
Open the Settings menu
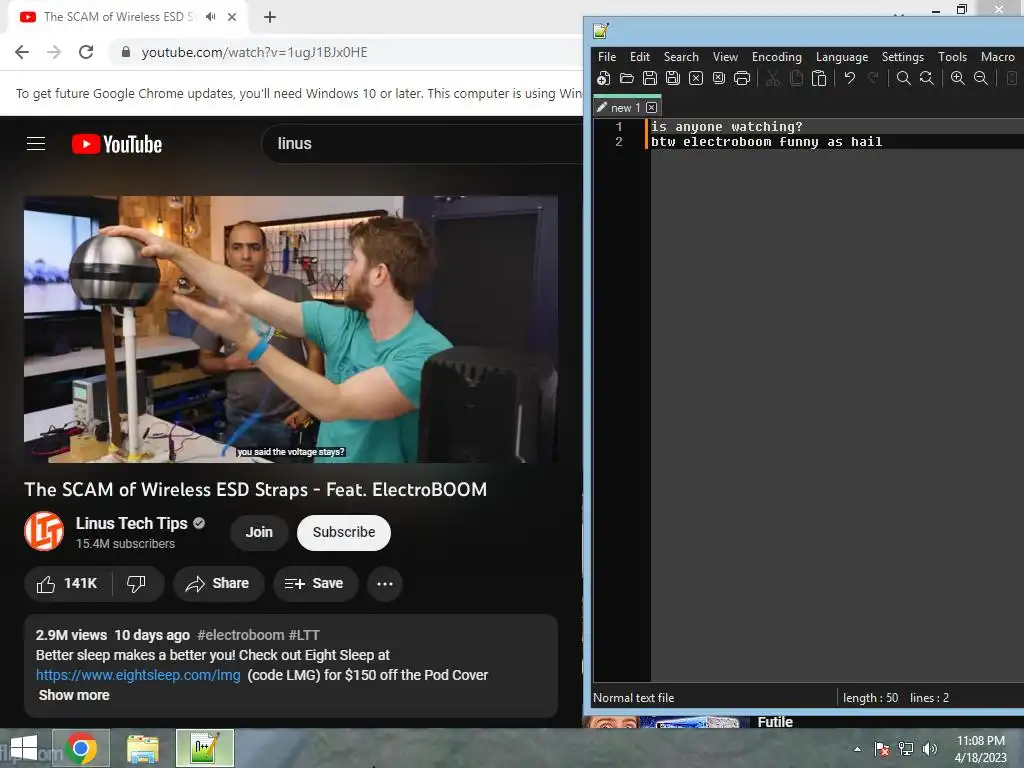point(903,57)
